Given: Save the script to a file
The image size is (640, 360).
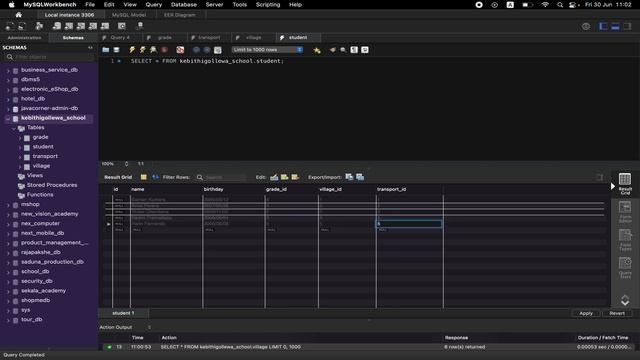Looking at the screenshot, I should 116,50.
